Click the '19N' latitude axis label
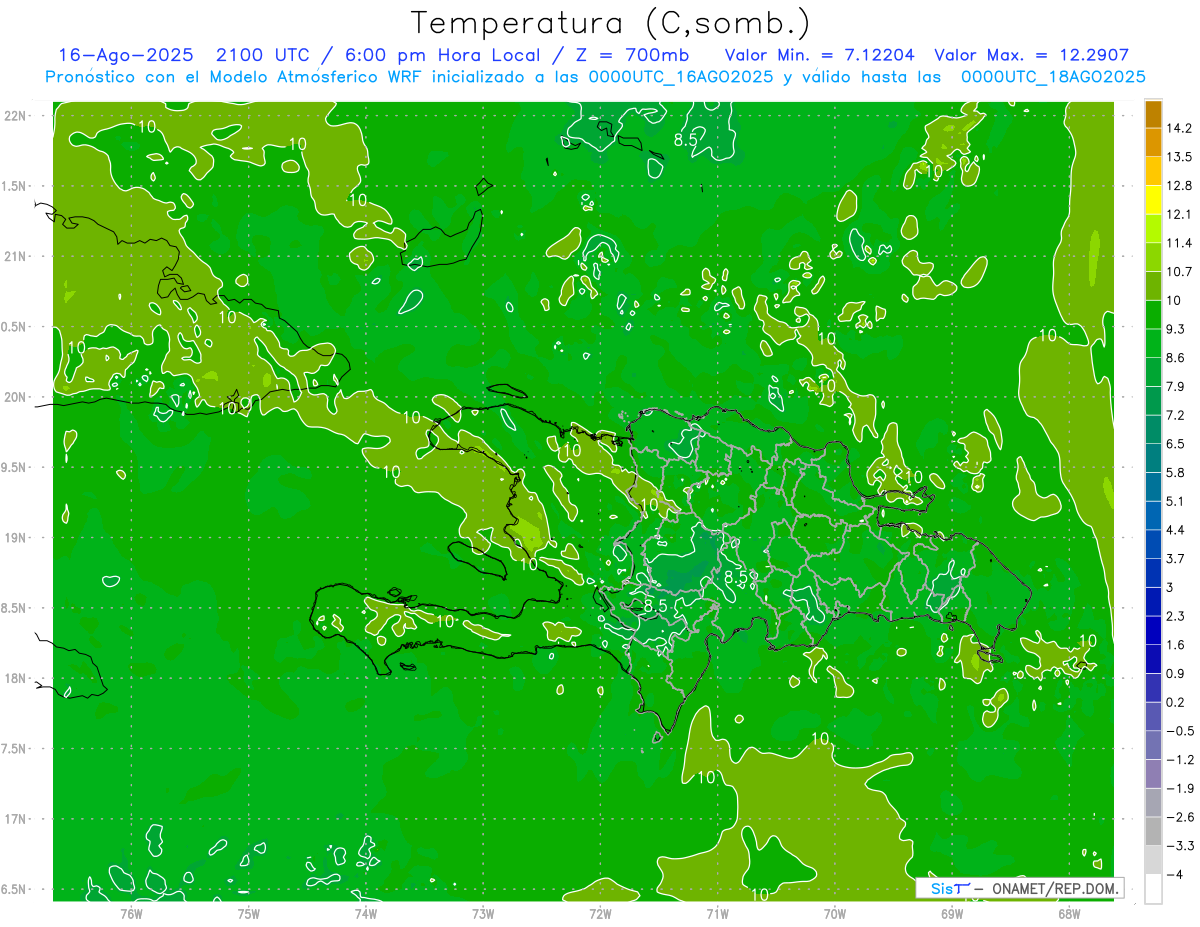This screenshot has width=1200, height=927. pos(17,538)
